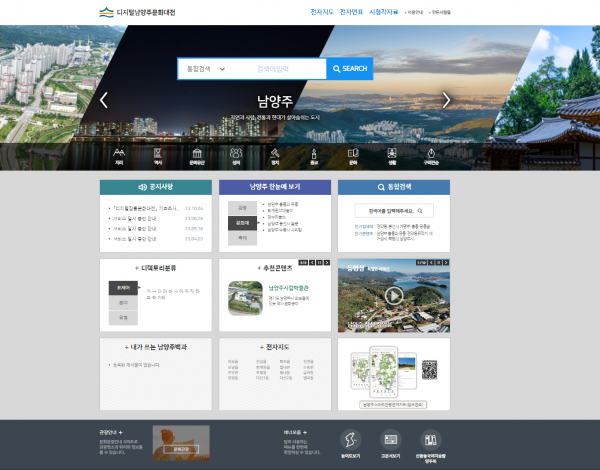Select the 토픽어 tab in 디렉토리분류
Screen dimensions: 600x470
(123, 286)
